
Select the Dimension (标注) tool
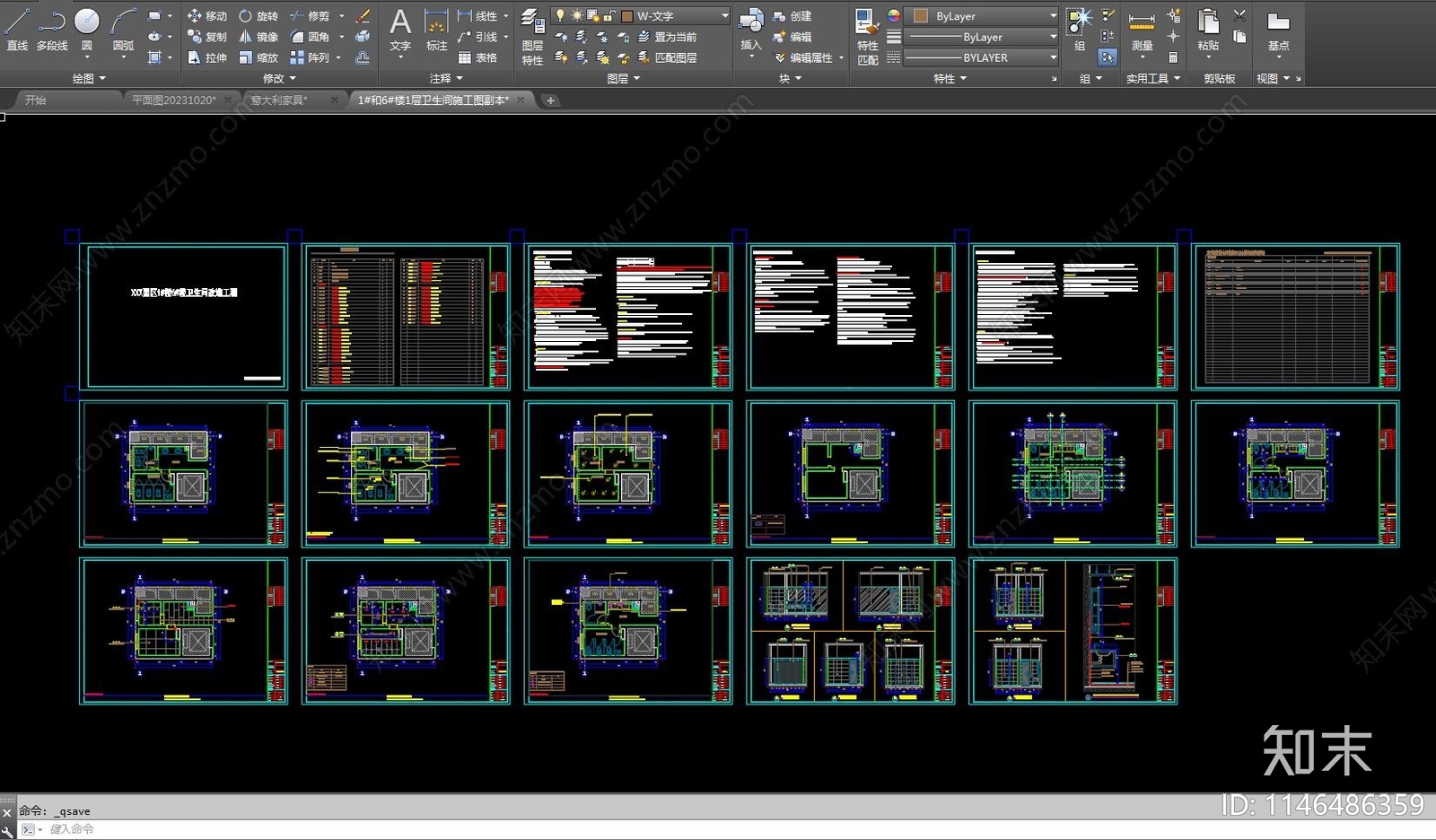[x=436, y=30]
